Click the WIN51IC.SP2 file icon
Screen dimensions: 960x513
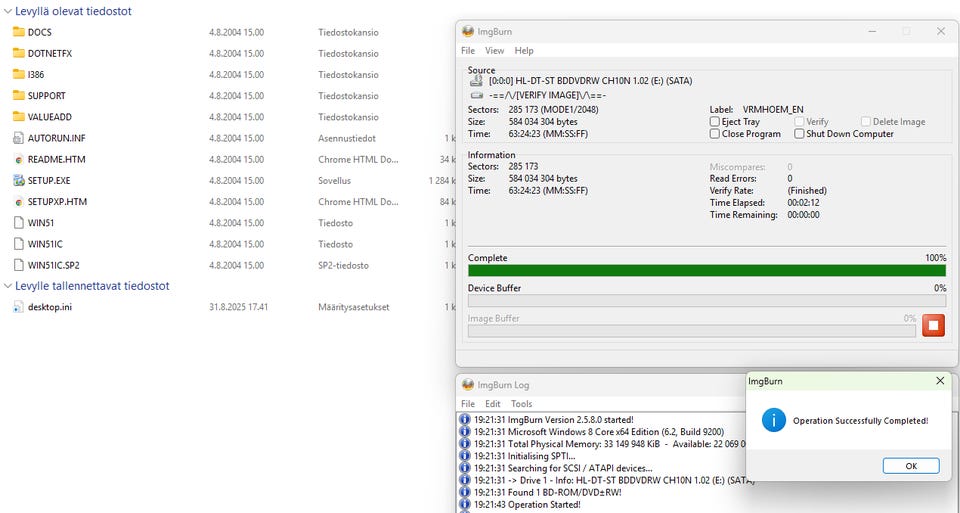coord(18,265)
